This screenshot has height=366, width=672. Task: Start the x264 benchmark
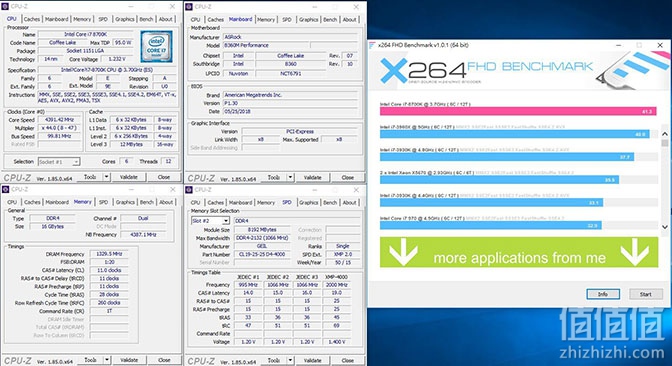click(x=645, y=294)
